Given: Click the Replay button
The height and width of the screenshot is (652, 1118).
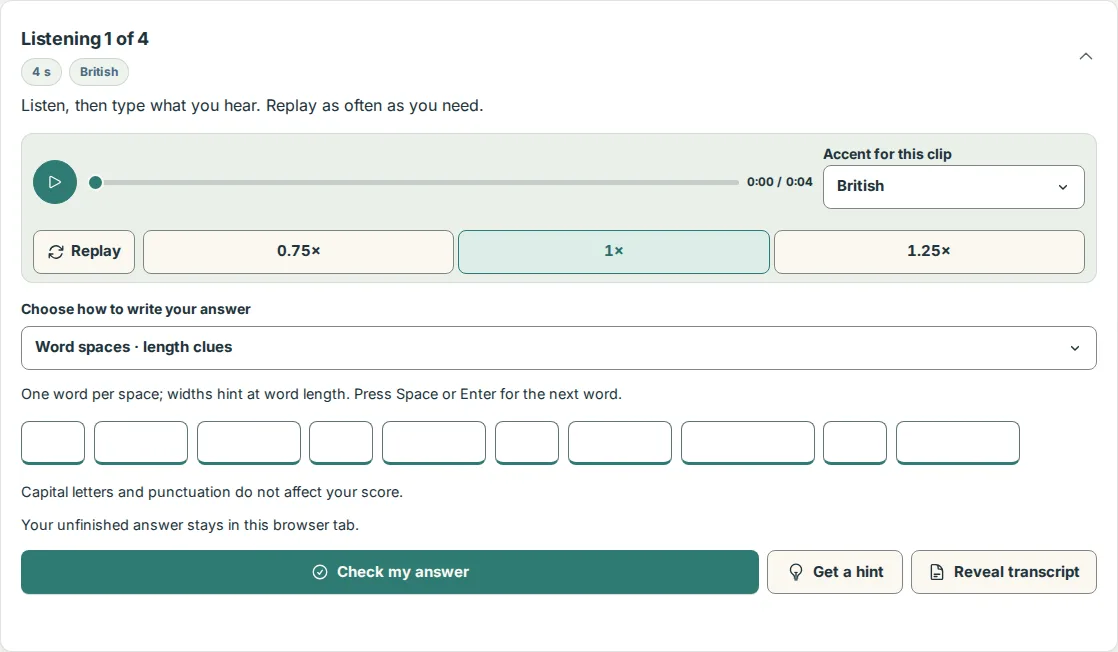Looking at the screenshot, I should (84, 252).
